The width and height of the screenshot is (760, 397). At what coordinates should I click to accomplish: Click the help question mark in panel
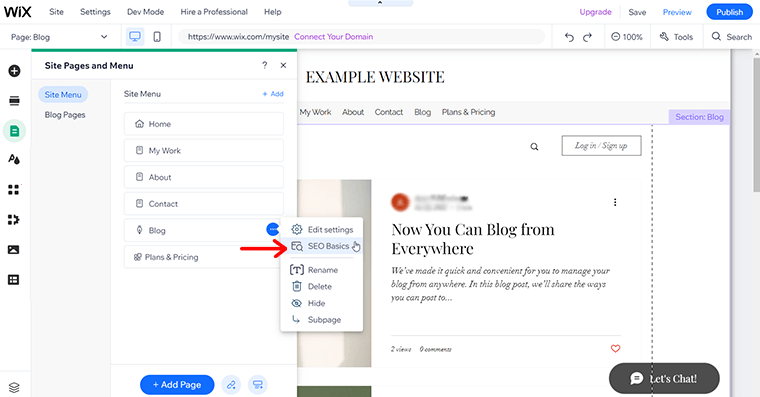(x=265, y=65)
